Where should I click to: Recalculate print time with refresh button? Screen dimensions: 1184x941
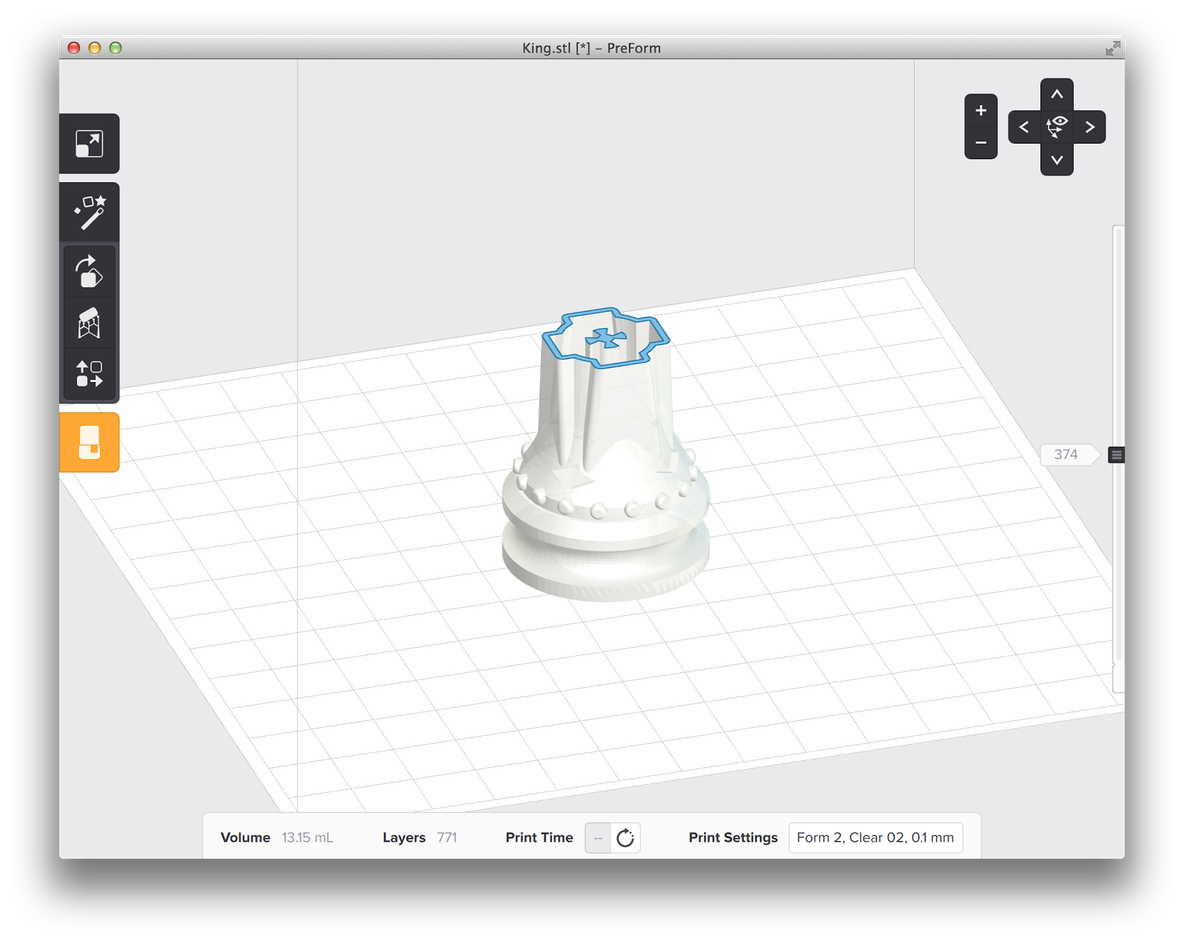626,838
